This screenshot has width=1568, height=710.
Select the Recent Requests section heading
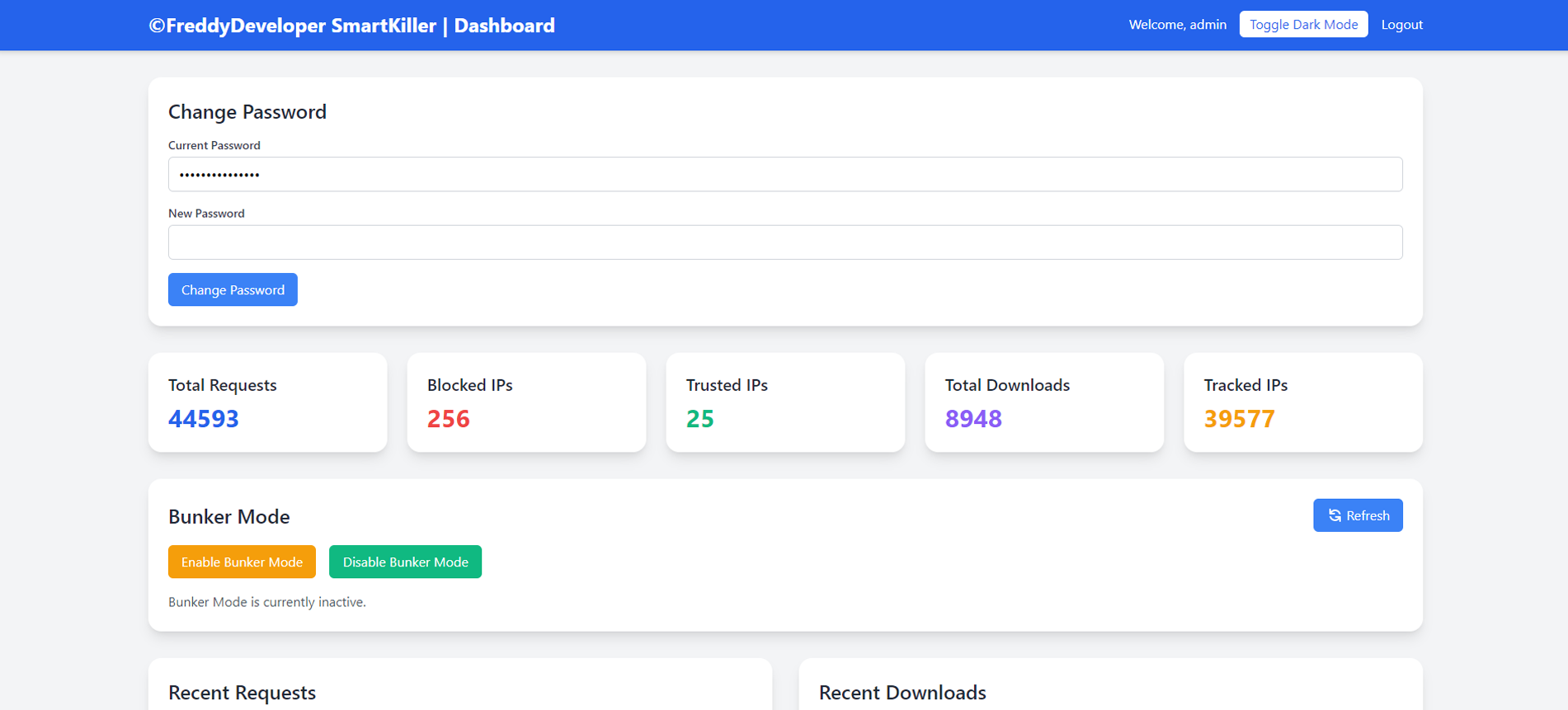pos(242,693)
